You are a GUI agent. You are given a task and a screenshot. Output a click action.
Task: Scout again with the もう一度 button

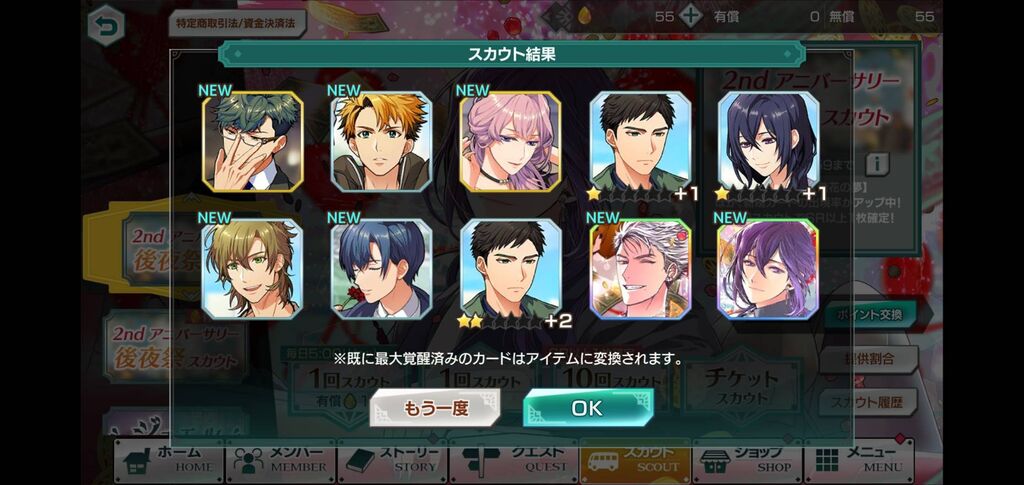tap(435, 408)
